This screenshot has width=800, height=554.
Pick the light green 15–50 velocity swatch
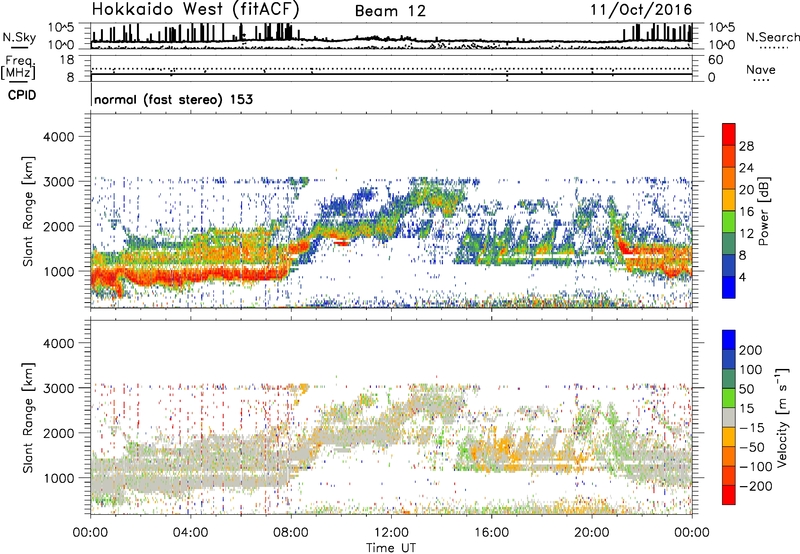(x=729, y=398)
